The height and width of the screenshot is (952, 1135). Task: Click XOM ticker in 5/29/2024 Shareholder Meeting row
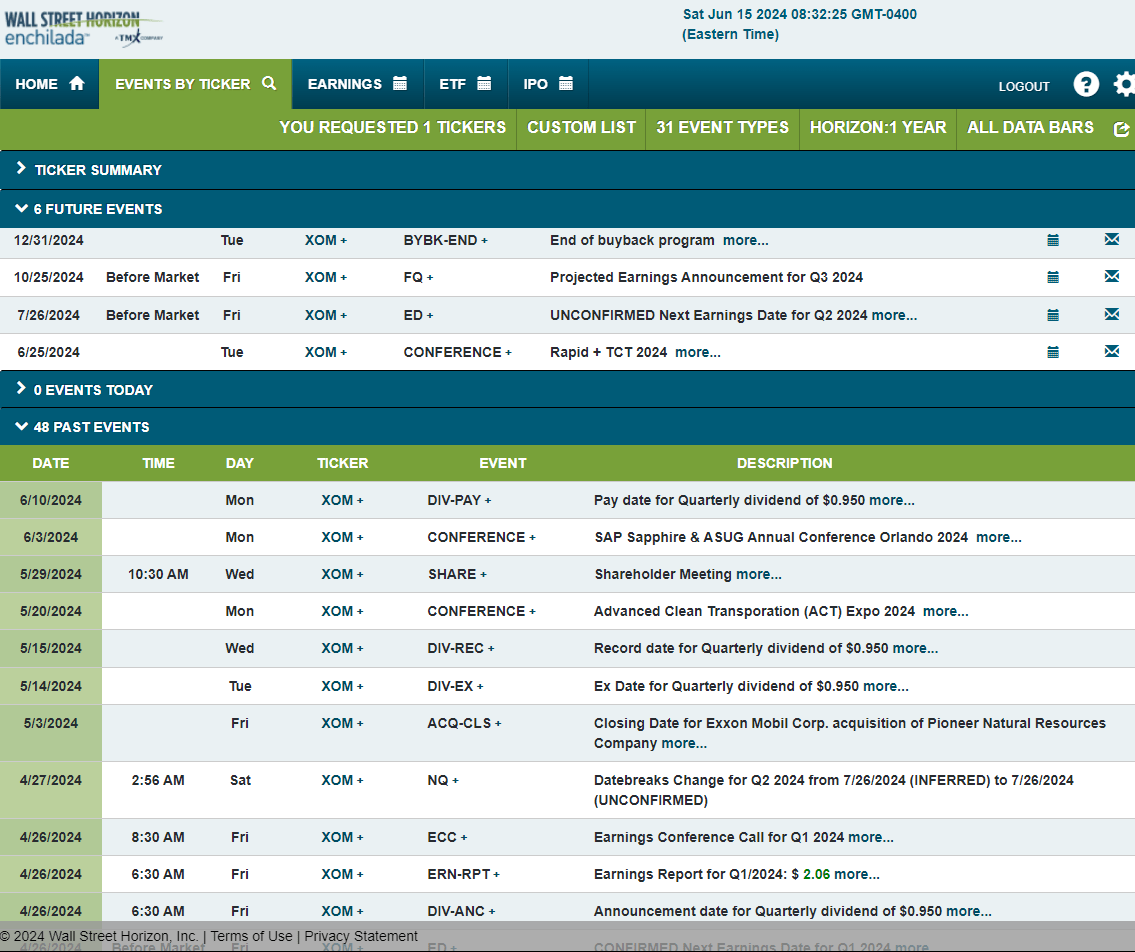point(337,574)
